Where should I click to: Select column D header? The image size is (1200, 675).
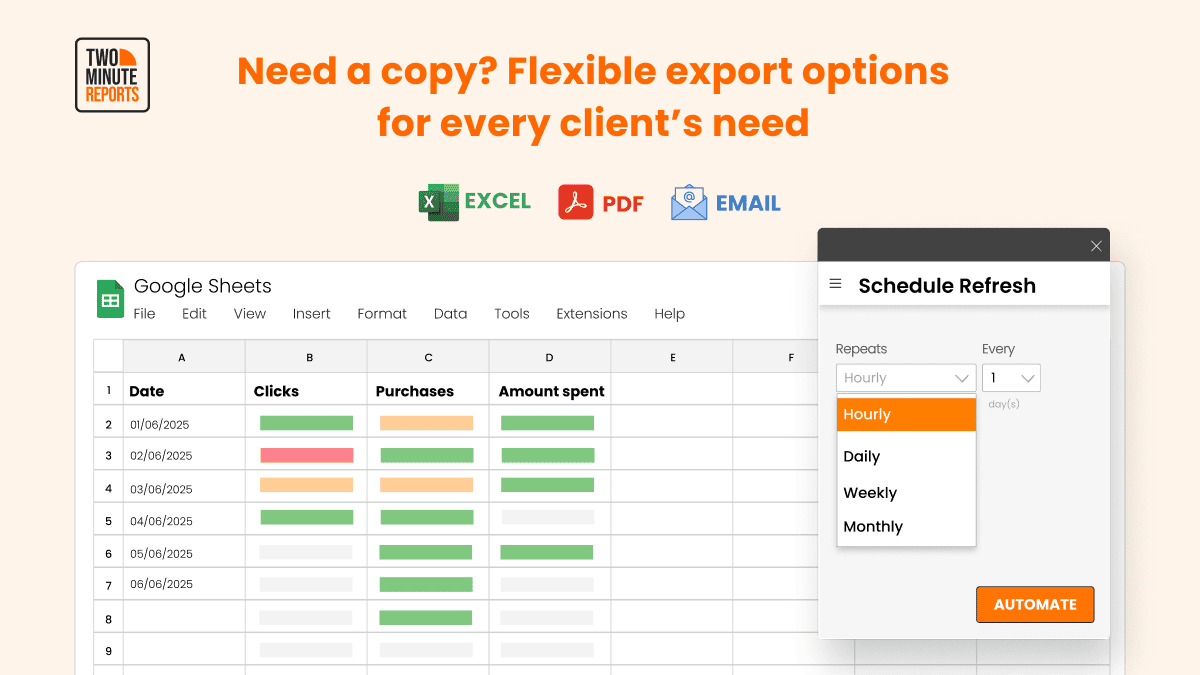(550, 356)
